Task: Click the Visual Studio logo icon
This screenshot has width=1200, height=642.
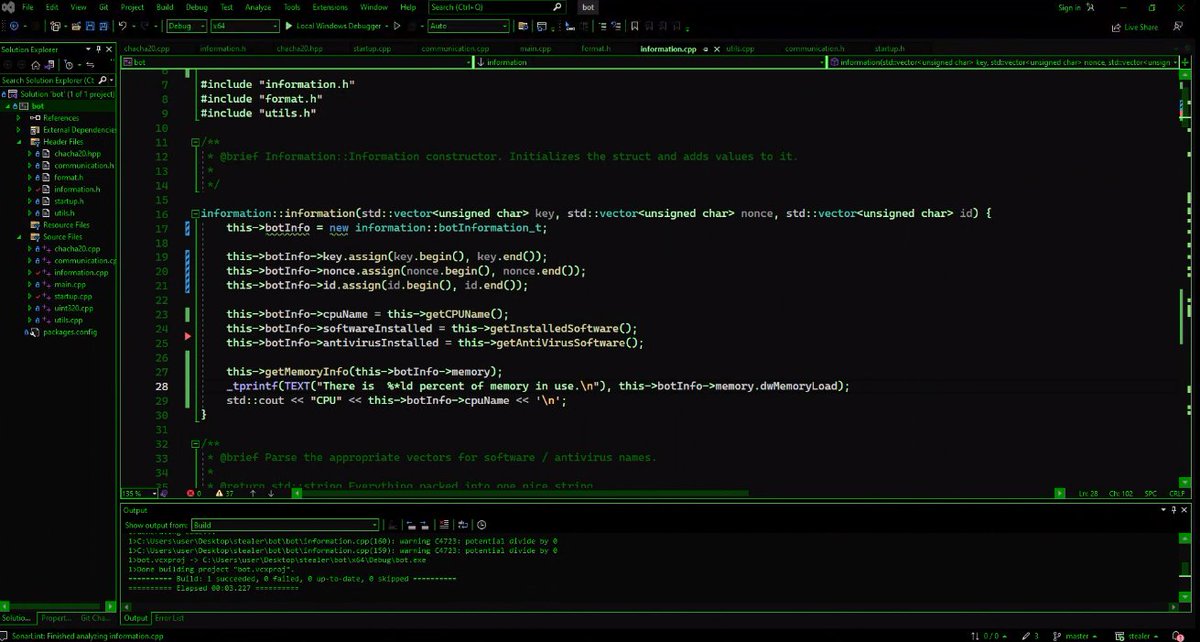Action: click(8, 7)
